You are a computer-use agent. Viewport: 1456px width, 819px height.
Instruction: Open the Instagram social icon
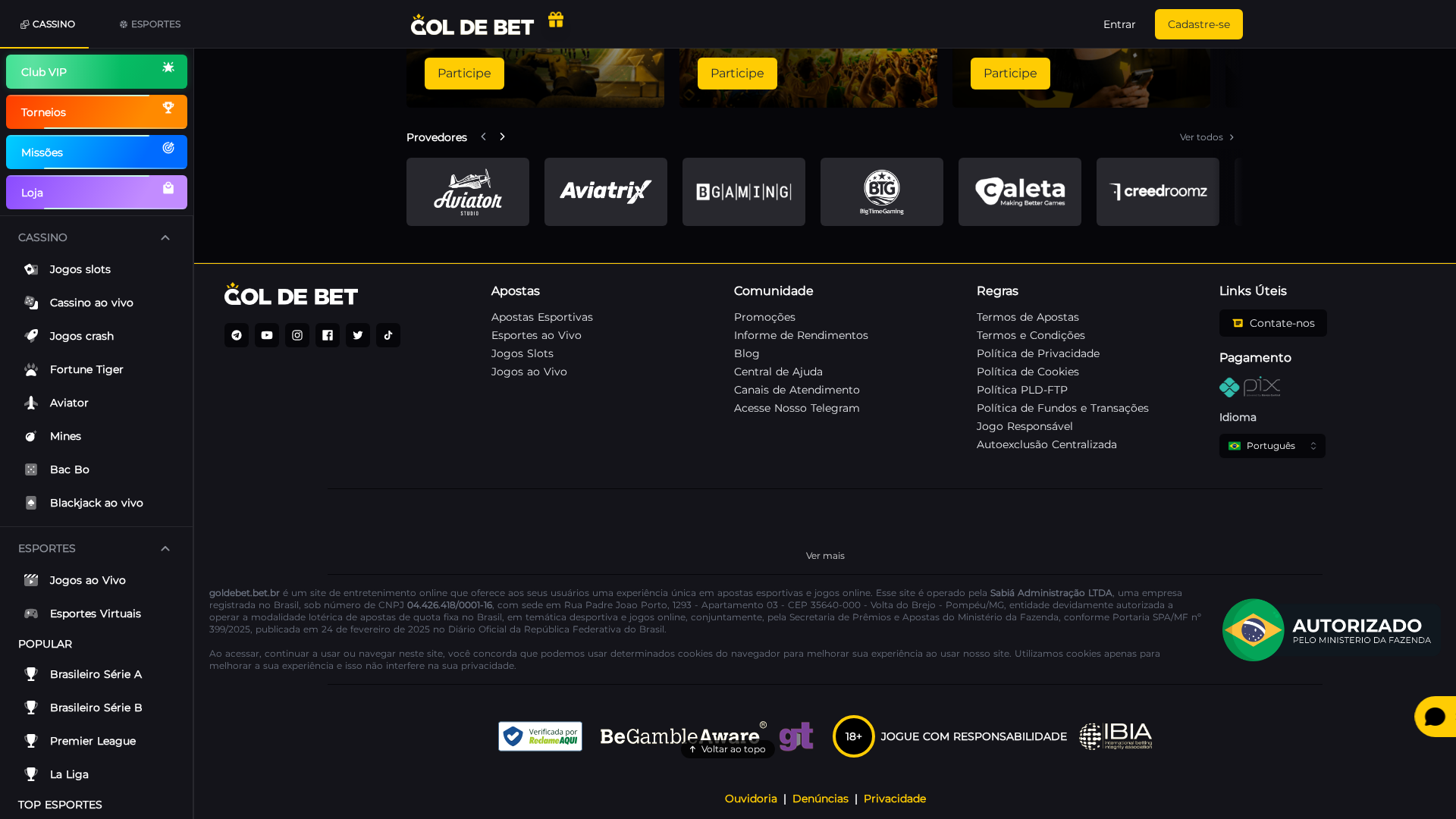[x=297, y=335]
